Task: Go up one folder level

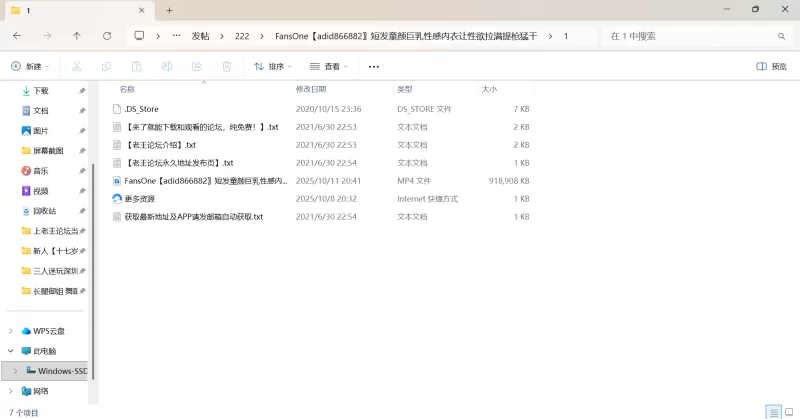Action: [x=77, y=35]
